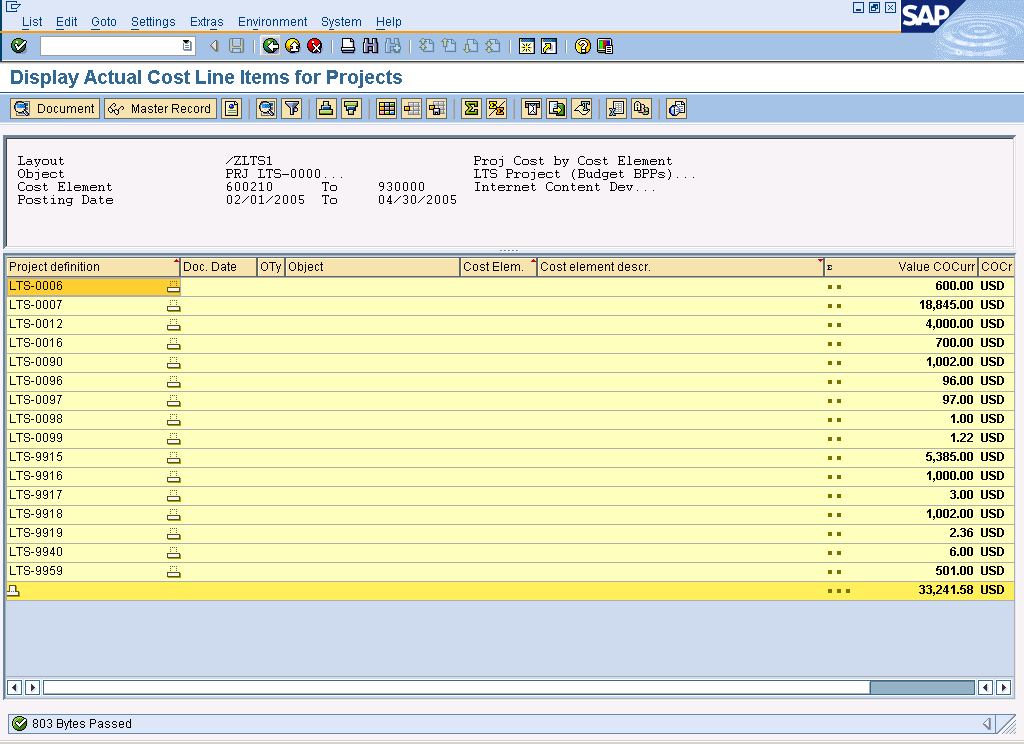Select the Object column header
Viewport: 1024px width, 744px height.
click(373, 267)
